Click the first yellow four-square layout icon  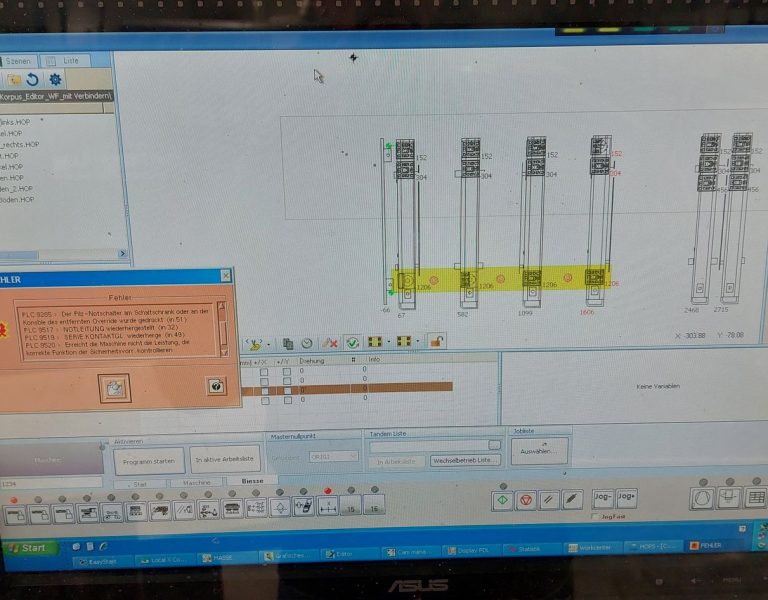tap(375, 341)
